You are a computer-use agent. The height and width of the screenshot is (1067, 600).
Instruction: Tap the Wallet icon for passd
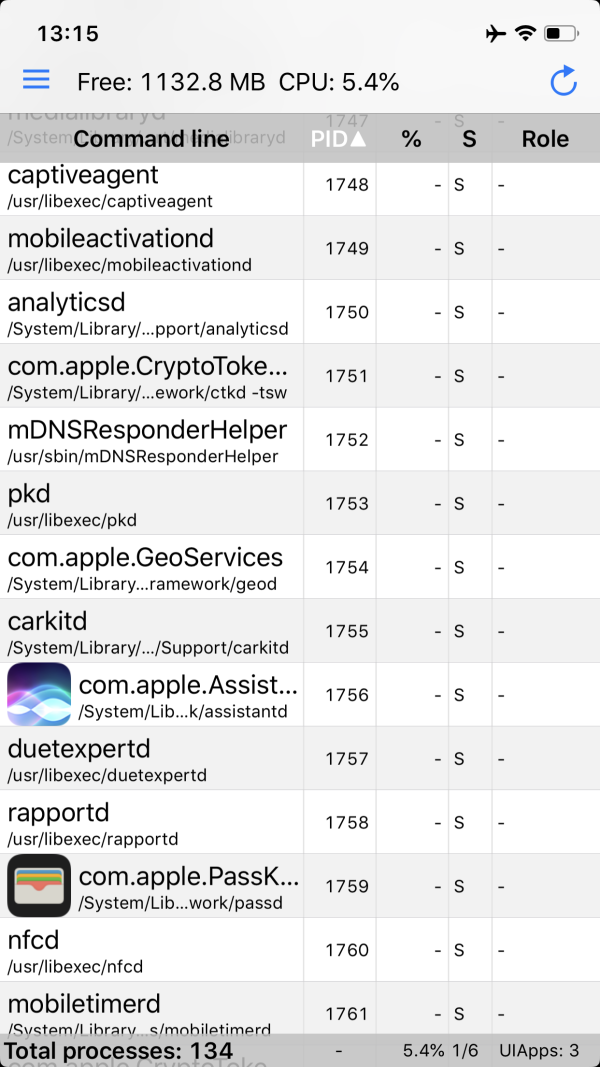pyautogui.click(x=39, y=886)
